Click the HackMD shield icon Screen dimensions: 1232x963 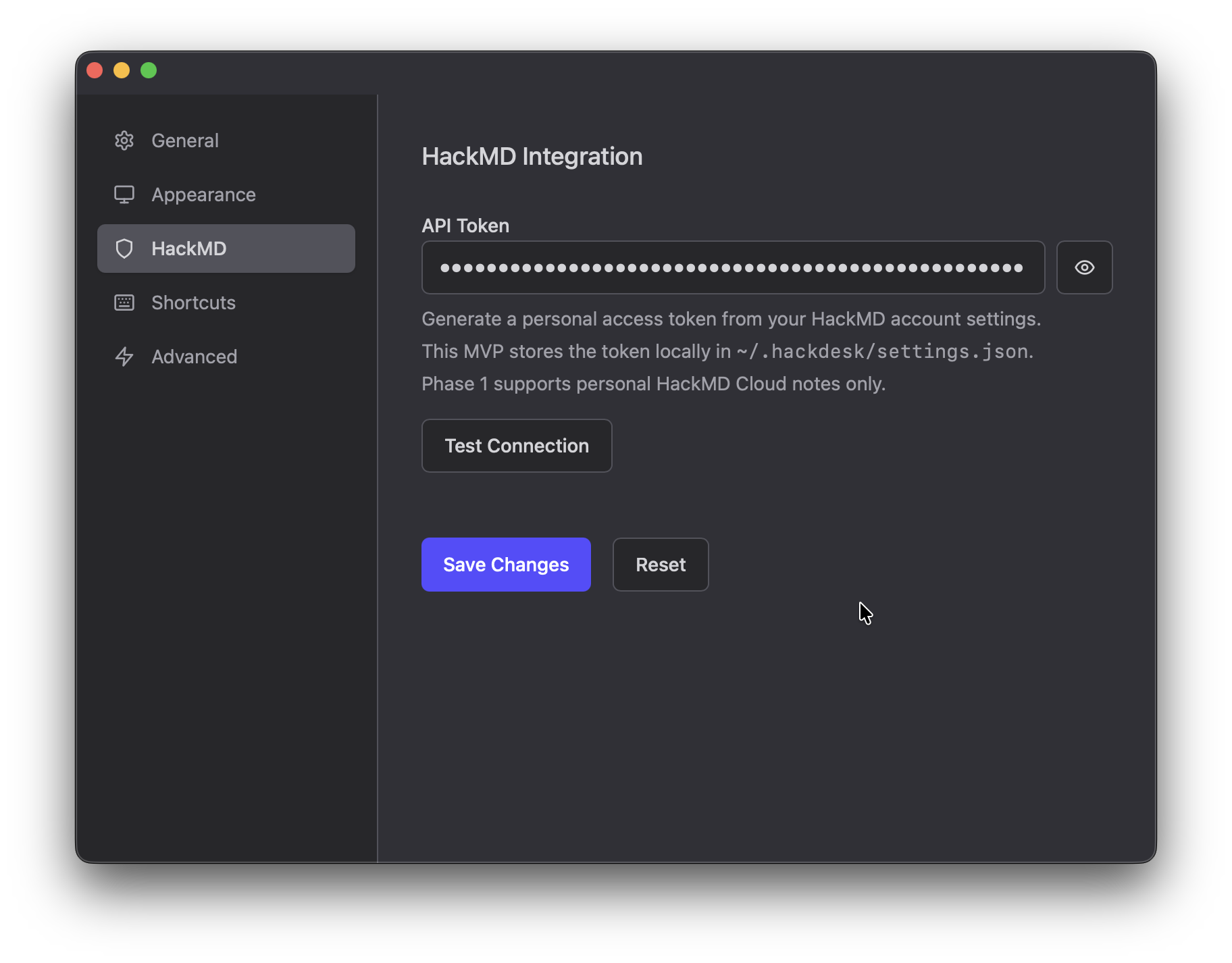point(124,249)
